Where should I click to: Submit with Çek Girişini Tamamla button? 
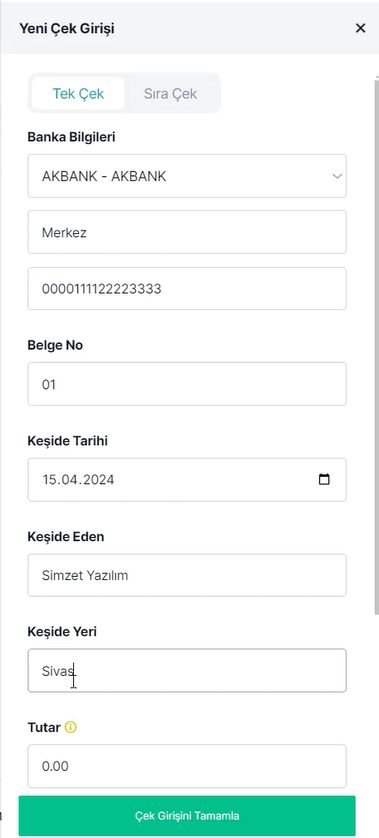(x=187, y=816)
